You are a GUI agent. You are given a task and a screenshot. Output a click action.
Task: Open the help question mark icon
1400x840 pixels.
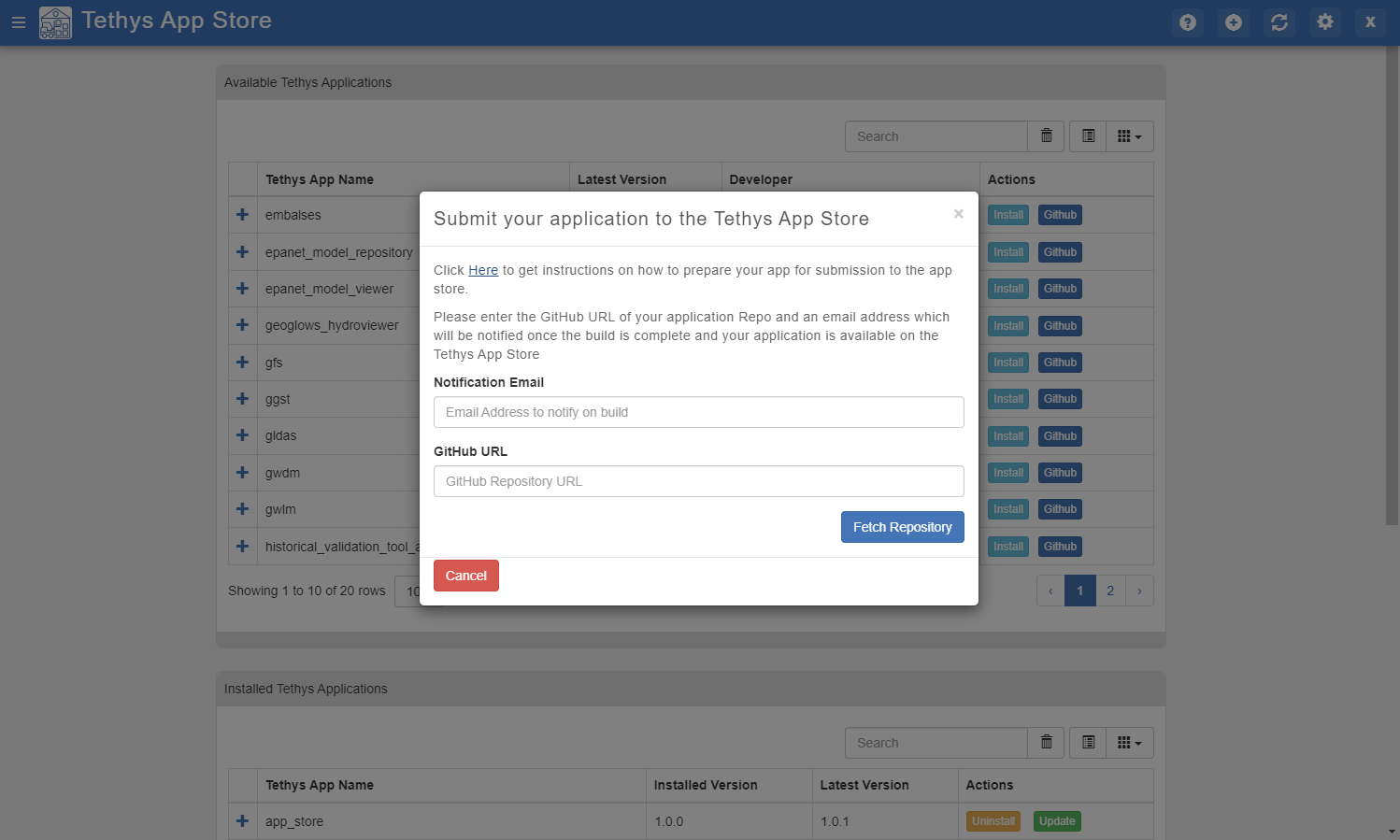coord(1188,22)
